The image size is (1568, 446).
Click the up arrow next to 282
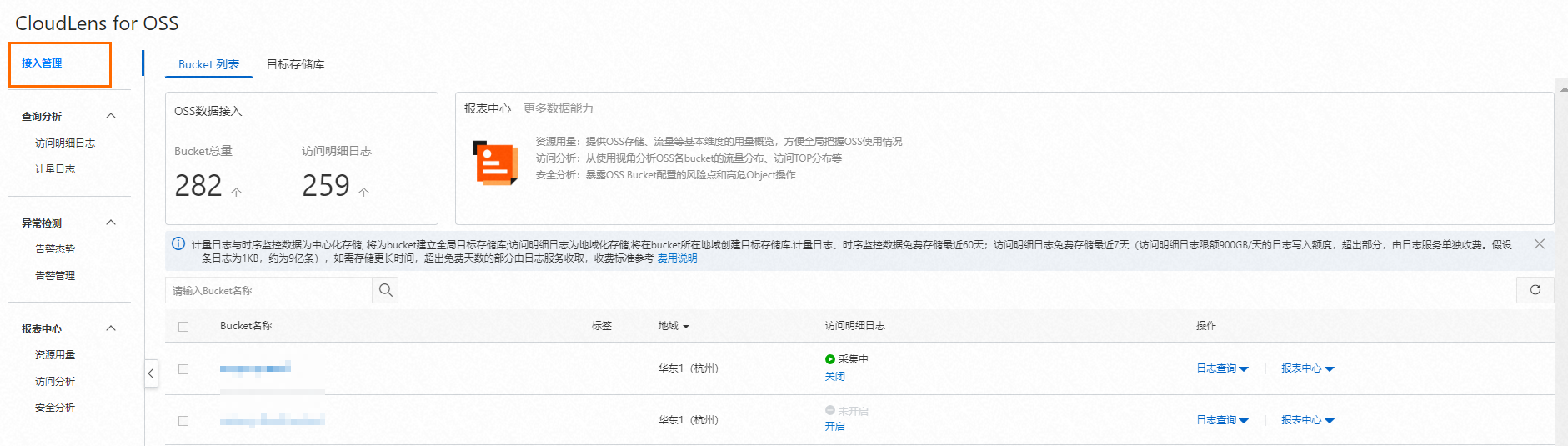click(237, 192)
